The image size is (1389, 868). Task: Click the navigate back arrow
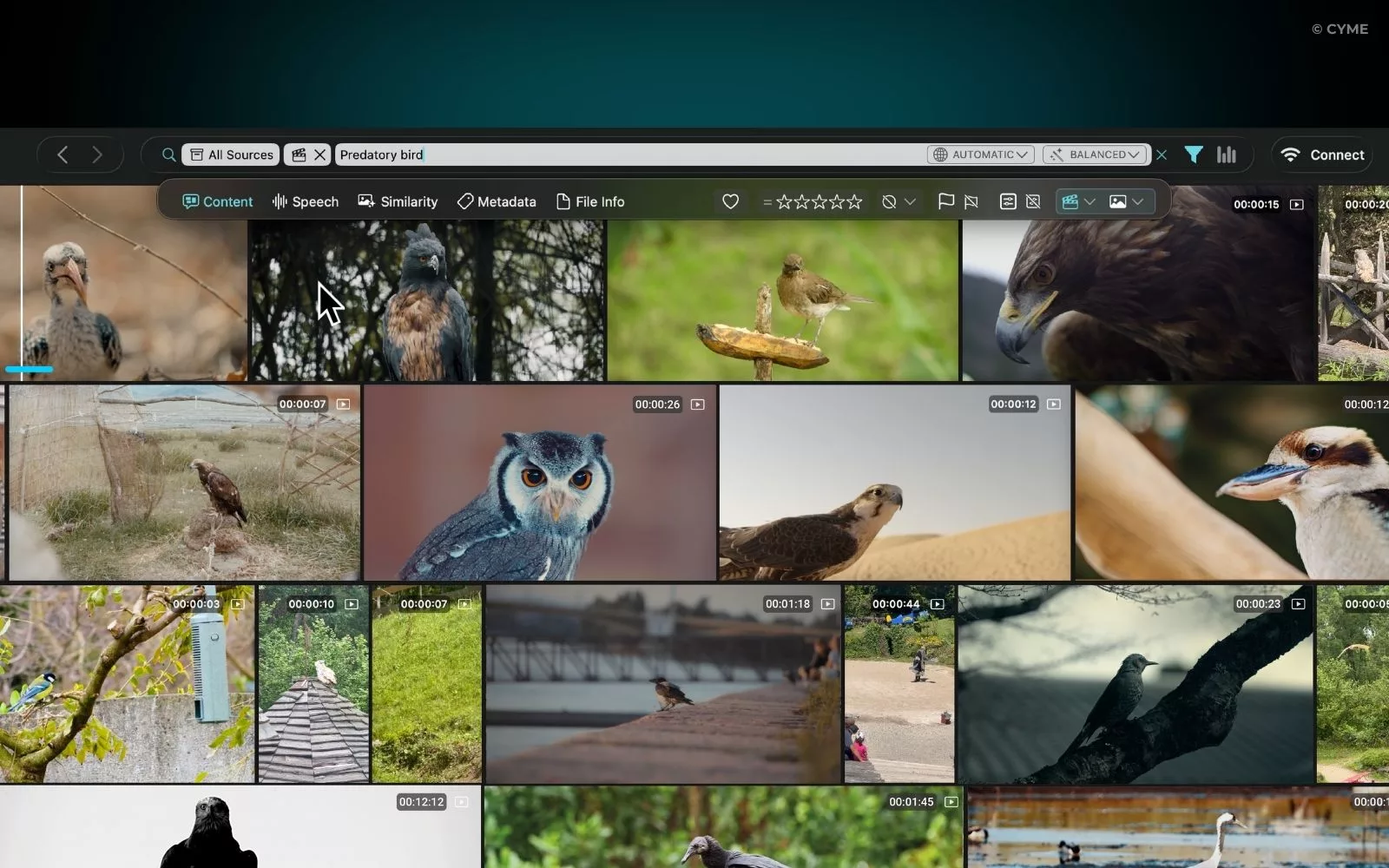pos(63,155)
